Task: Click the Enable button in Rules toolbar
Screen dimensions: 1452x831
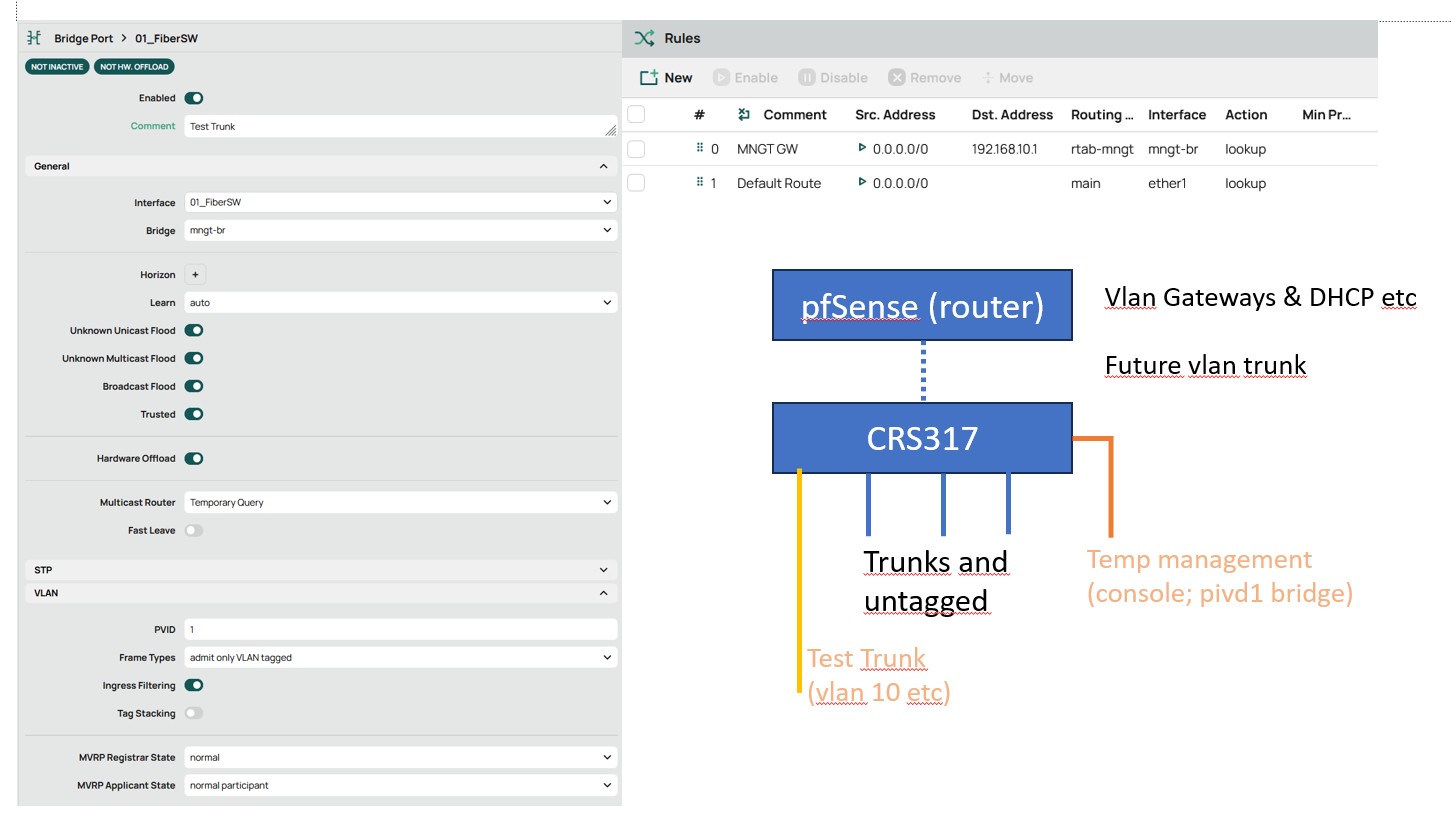Action: [x=746, y=77]
